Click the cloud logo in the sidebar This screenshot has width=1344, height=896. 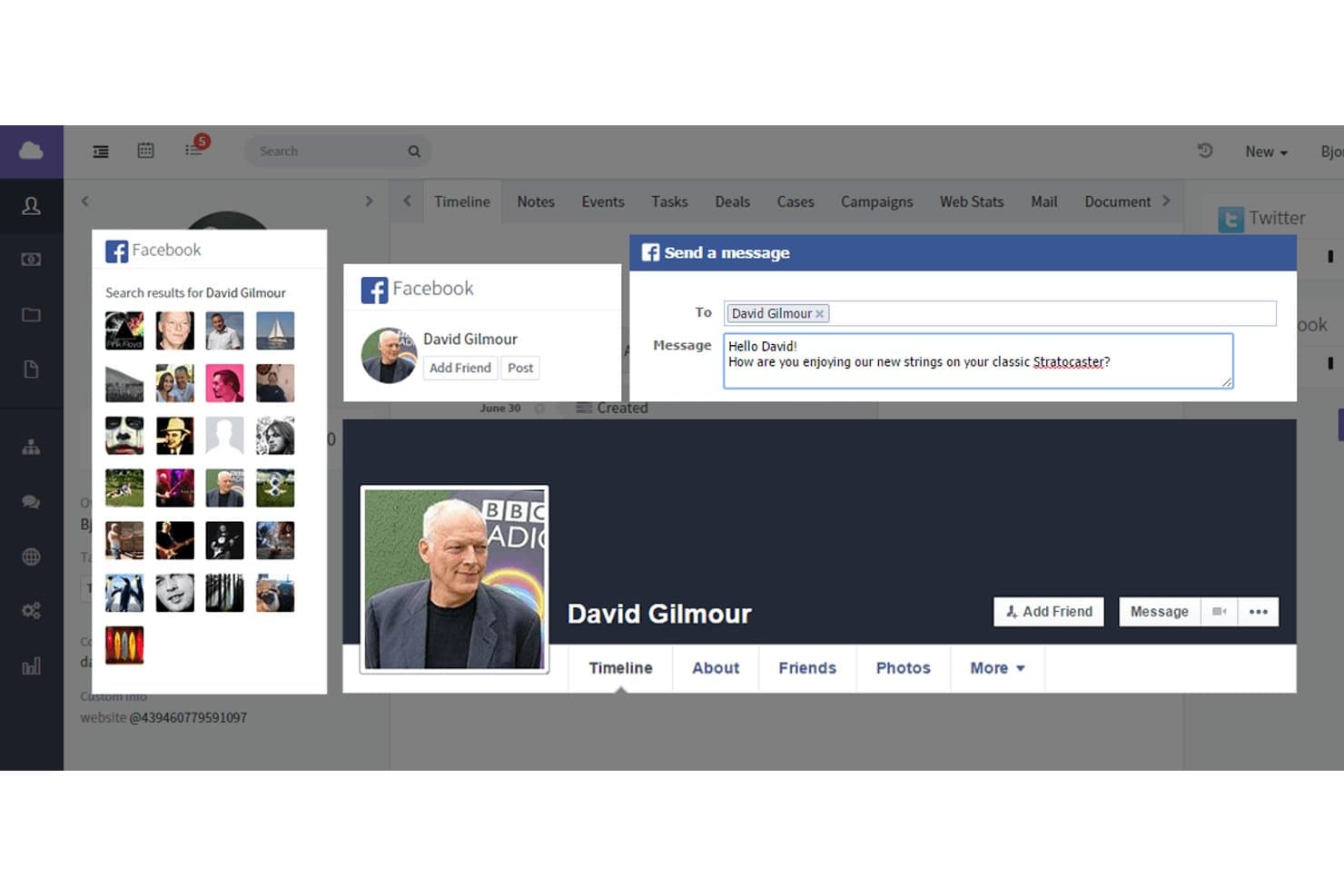point(31,151)
